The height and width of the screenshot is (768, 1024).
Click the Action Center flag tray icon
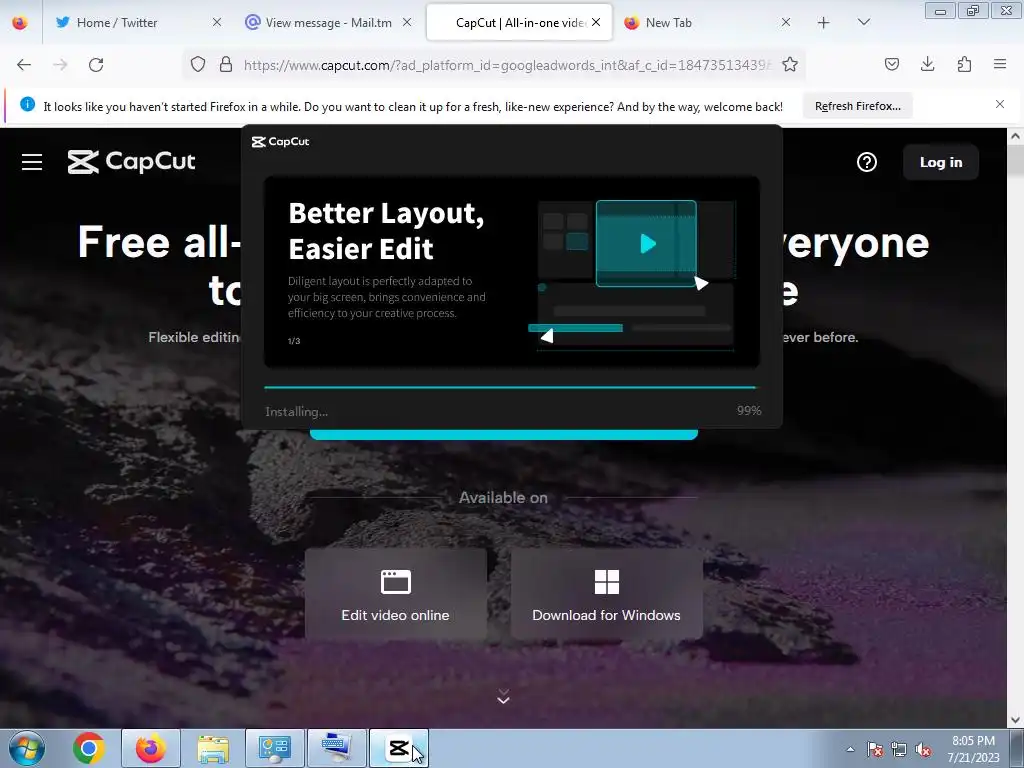click(875, 749)
